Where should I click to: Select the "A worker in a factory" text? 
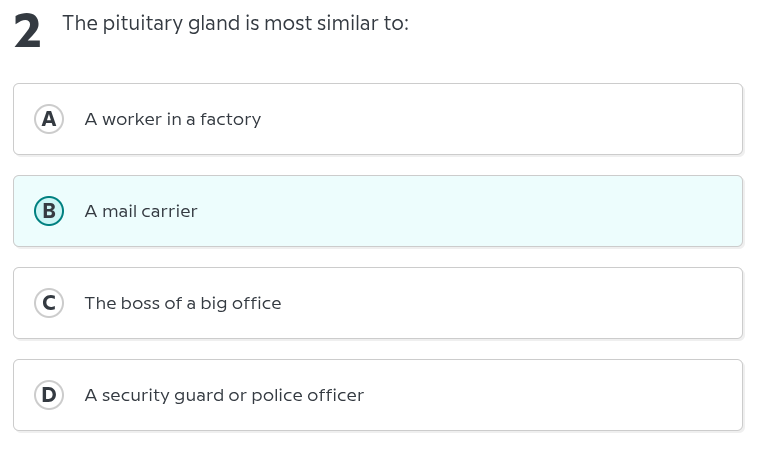(172, 119)
